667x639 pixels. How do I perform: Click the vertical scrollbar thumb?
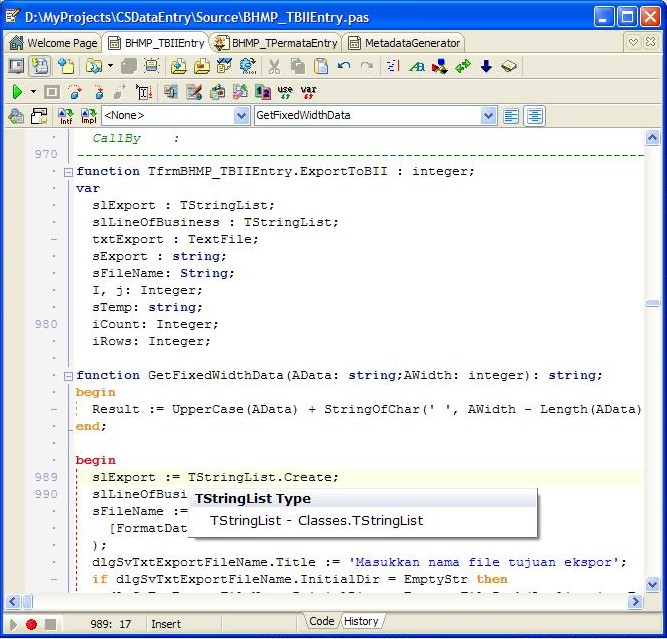[652, 304]
